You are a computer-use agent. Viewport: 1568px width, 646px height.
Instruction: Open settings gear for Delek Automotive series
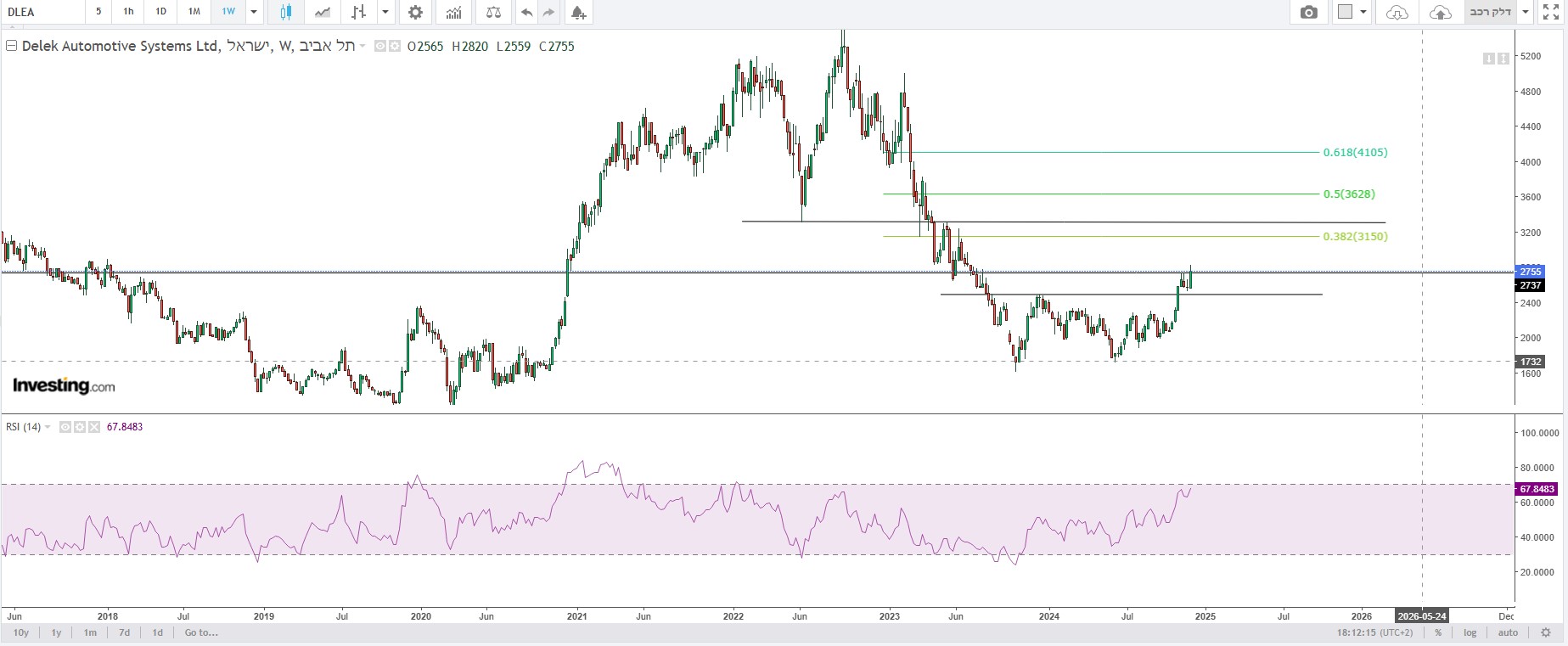click(394, 46)
